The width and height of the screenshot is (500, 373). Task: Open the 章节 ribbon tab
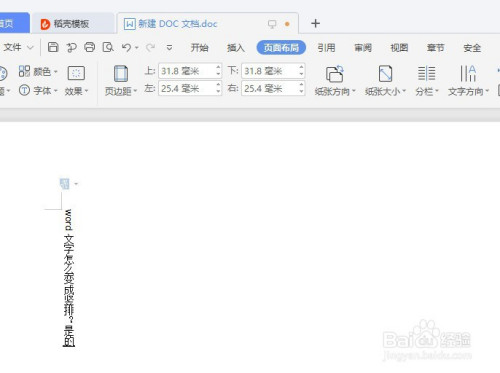(x=435, y=48)
